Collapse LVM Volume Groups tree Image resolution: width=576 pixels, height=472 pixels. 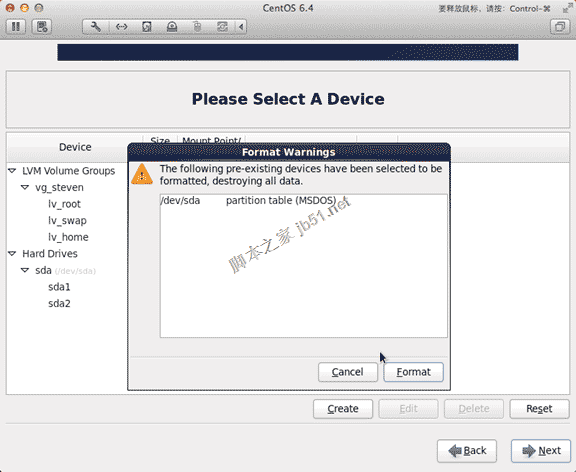[12, 171]
